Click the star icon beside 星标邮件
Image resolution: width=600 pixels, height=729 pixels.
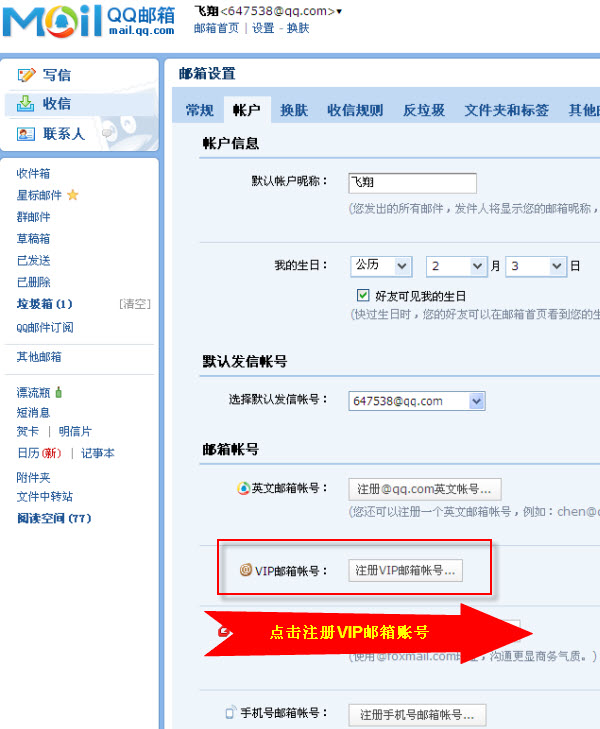pos(73,195)
